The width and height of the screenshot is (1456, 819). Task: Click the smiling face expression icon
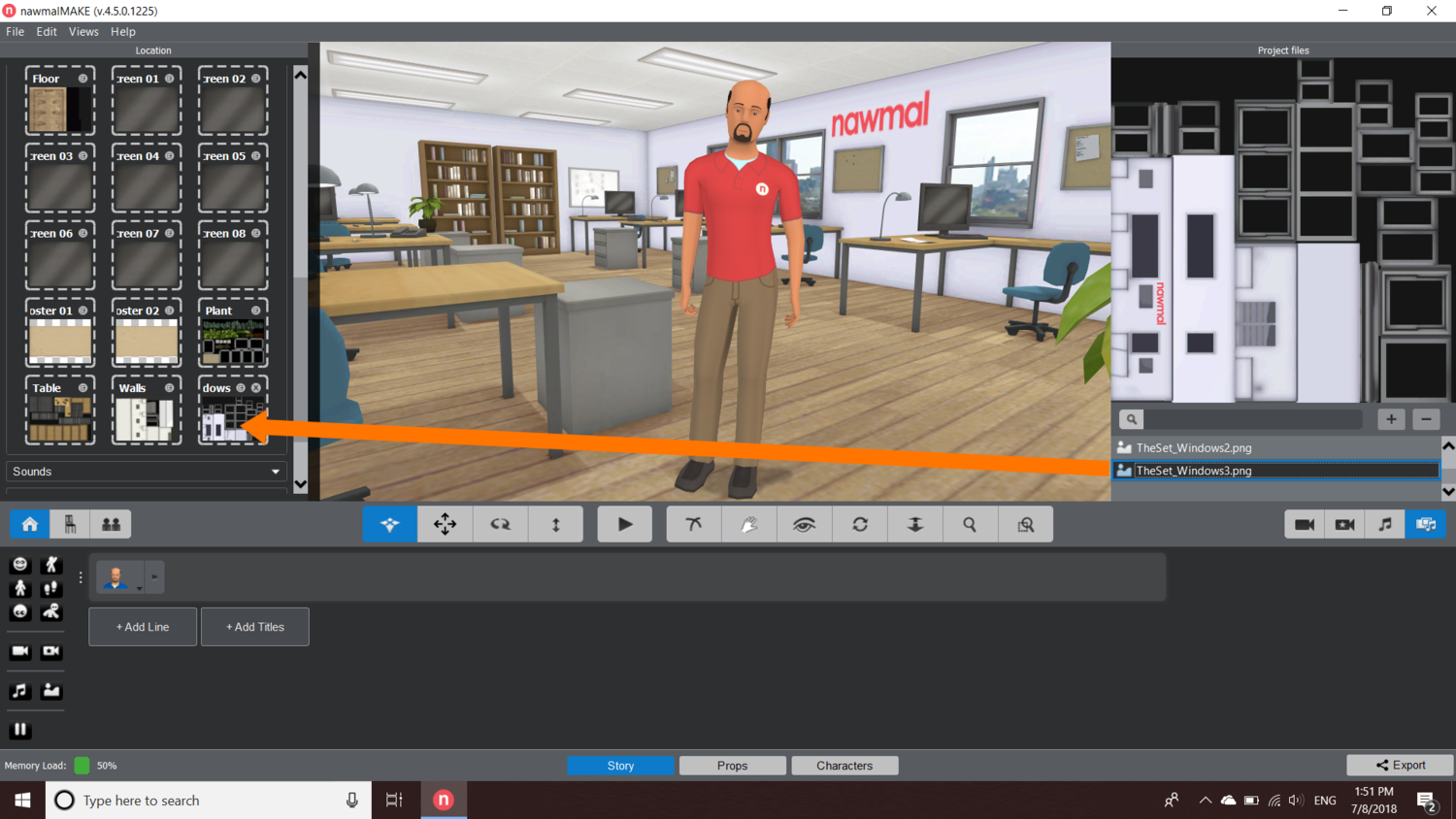click(19, 564)
